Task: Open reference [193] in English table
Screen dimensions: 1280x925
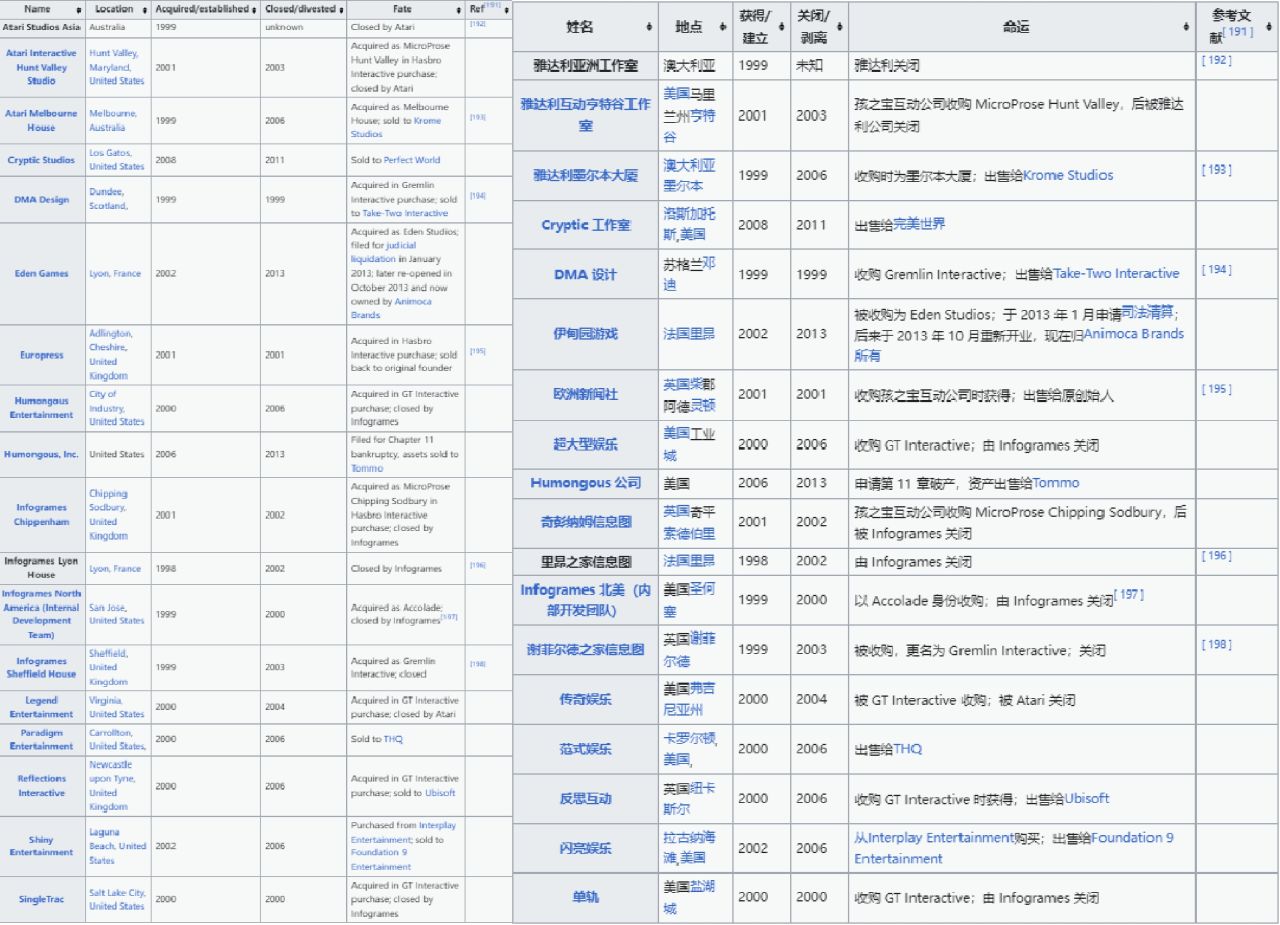Action: pyautogui.click(x=478, y=117)
